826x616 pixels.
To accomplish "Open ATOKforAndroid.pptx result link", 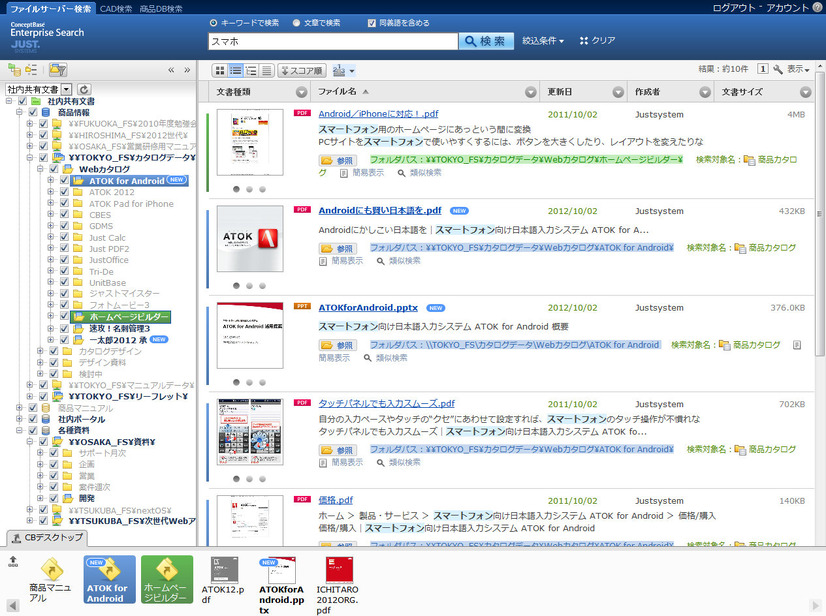I will coord(368,308).
